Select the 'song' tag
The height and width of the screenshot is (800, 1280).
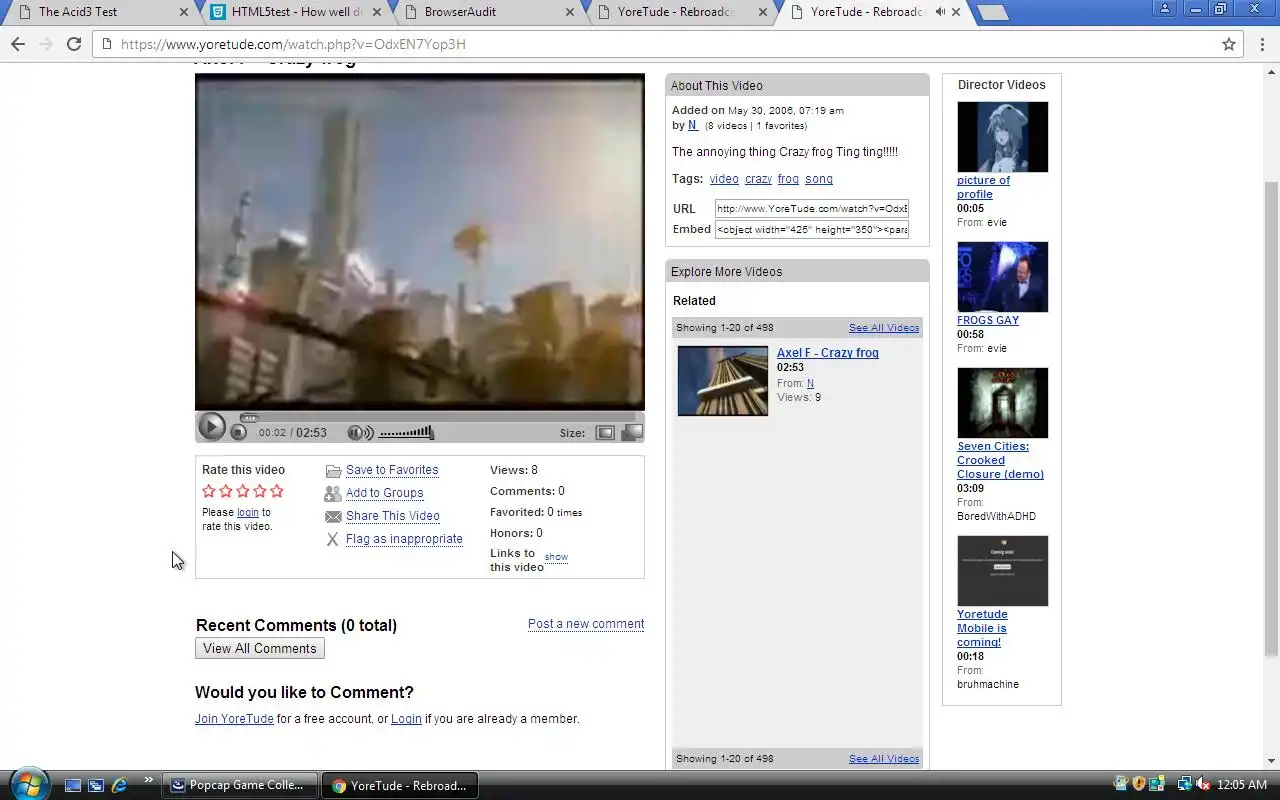(x=819, y=179)
